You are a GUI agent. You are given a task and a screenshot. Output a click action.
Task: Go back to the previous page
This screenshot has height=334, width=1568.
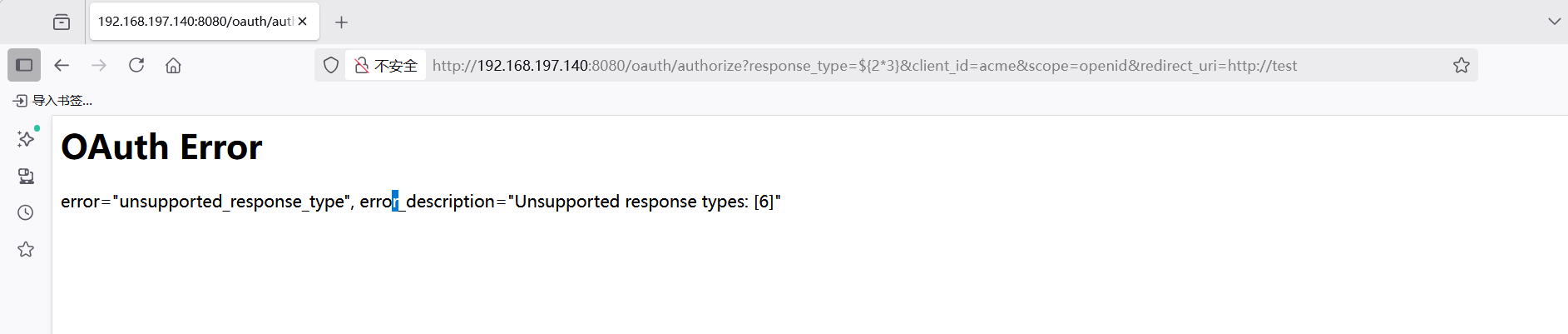[62, 65]
